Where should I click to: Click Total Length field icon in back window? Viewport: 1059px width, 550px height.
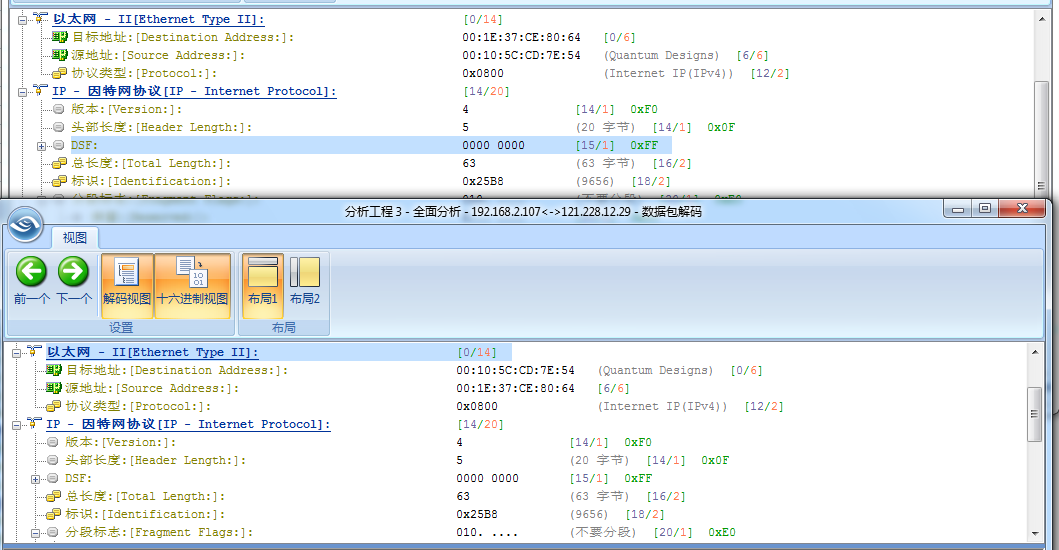[x=59, y=164]
